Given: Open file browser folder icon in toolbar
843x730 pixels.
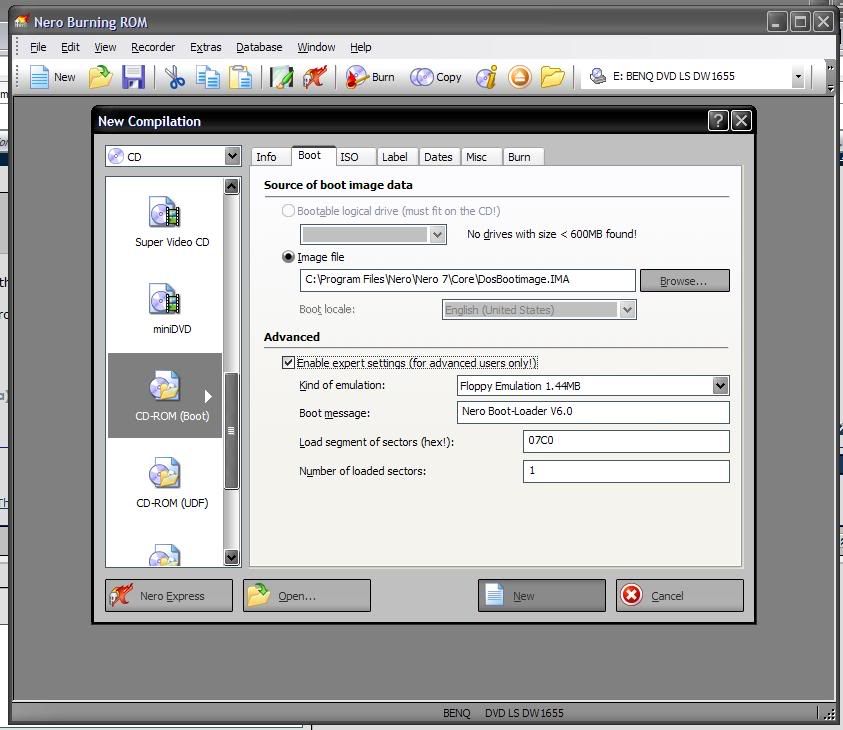Looking at the screenshot, I should (552, 77).
